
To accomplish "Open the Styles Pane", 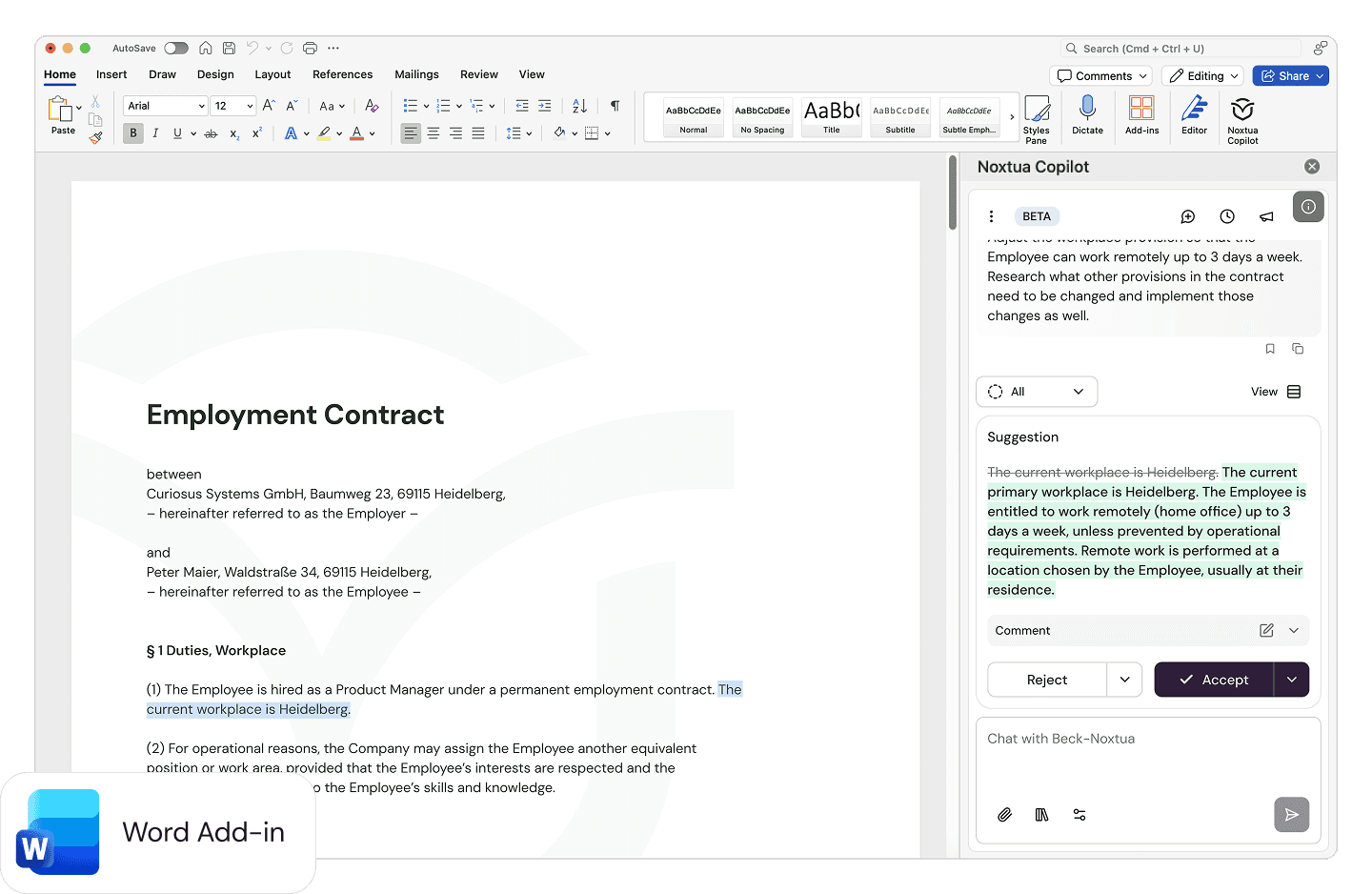I will pyautogui.click(x=1037, y=119).
